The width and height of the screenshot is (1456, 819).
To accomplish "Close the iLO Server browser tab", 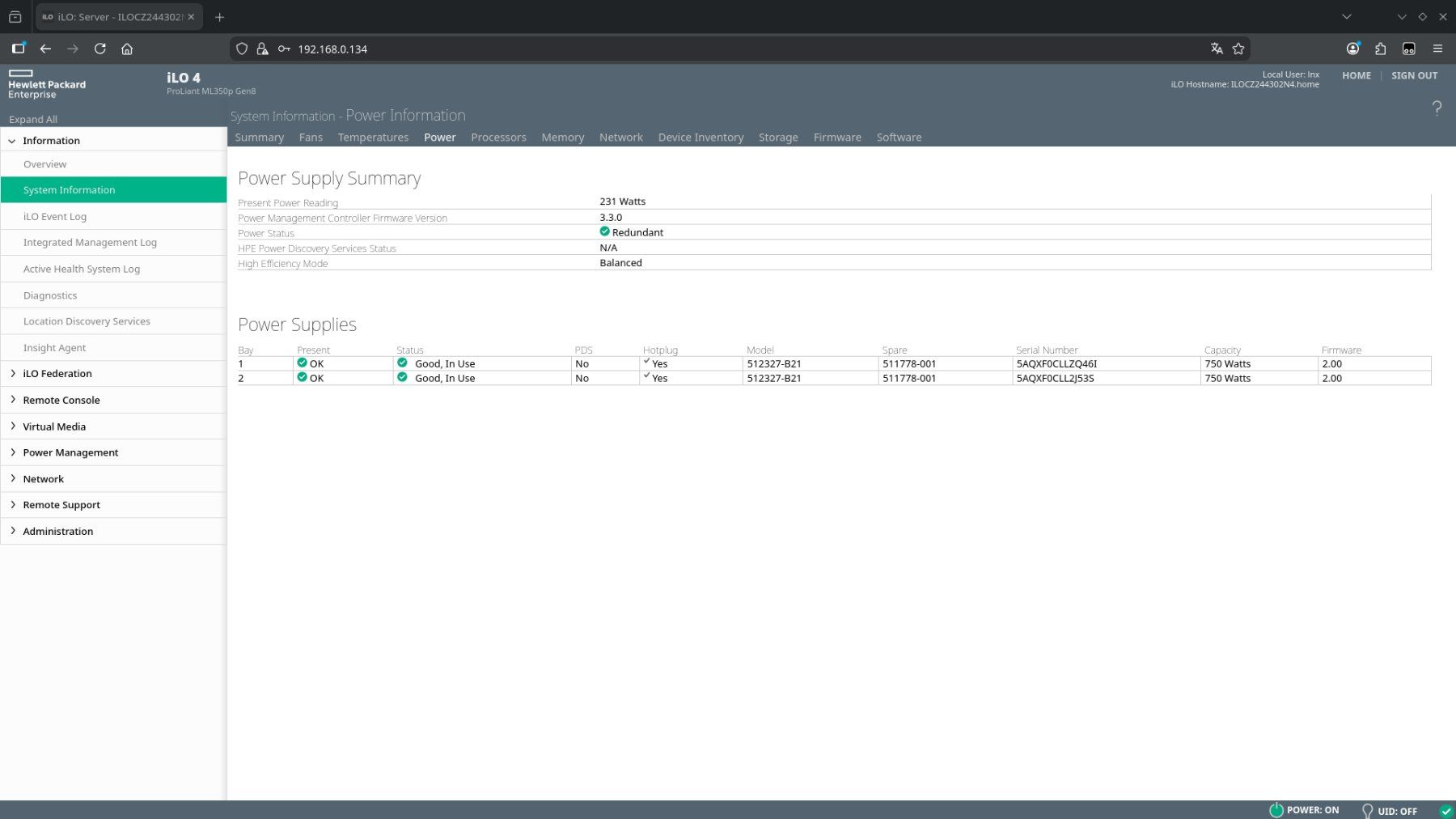I will (191, 17).
